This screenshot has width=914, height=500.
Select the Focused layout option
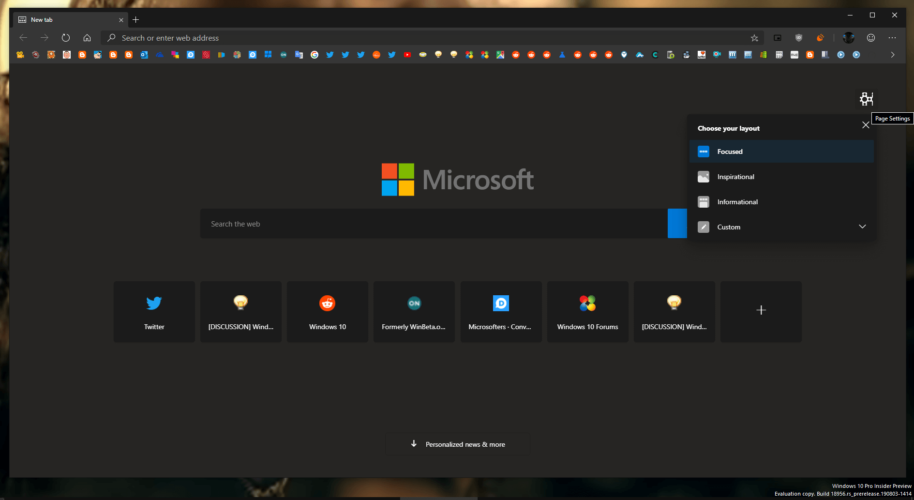point(781,152)
